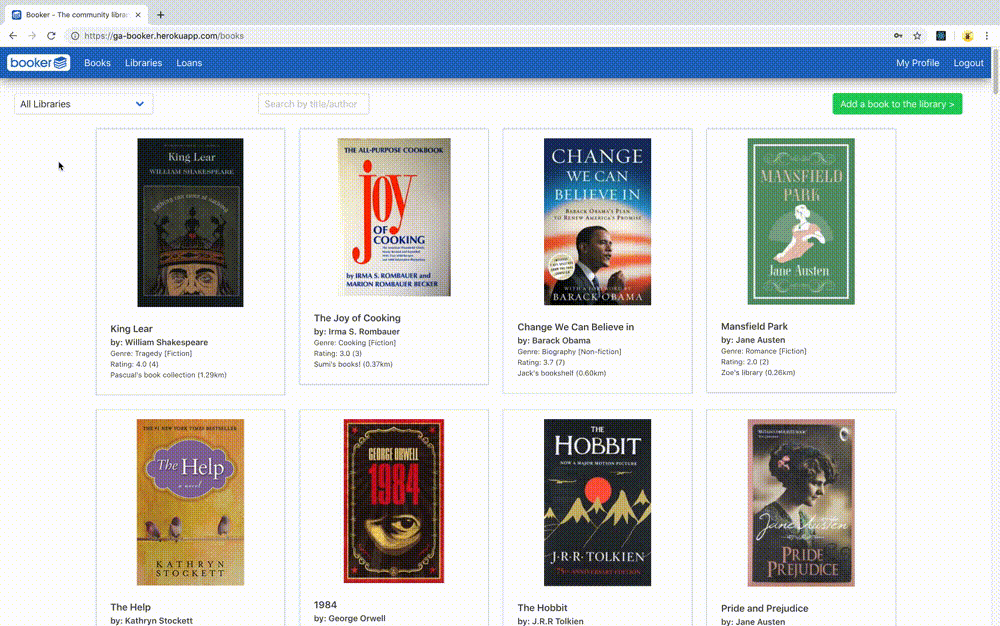Screen dimensions: 1000x626
Task: Click 'by: William Shakespeare' author text
Action: coord(159,342)
